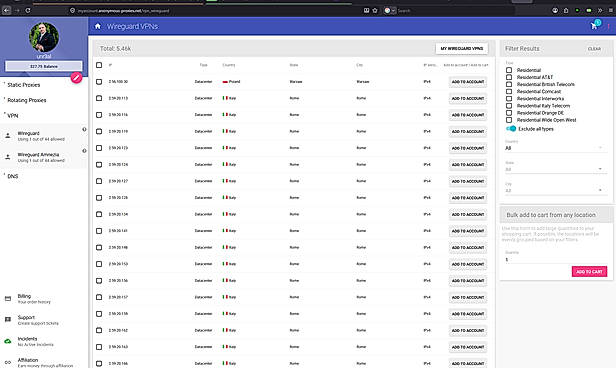Click the Wireguard Amnezia user icon
616x368 pixels.
tap(7, 157)
